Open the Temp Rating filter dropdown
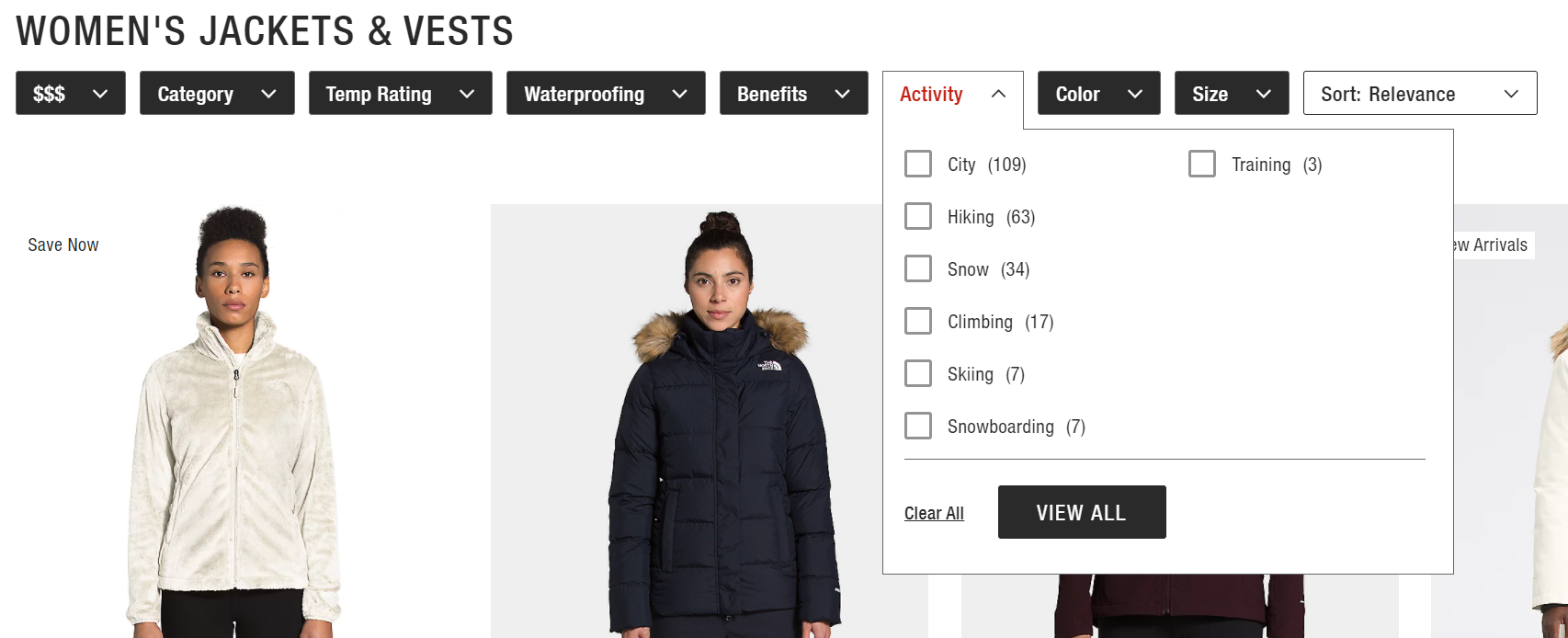Image resolution: width=1568 pixels, height=638 pixels. coord(401,93)
